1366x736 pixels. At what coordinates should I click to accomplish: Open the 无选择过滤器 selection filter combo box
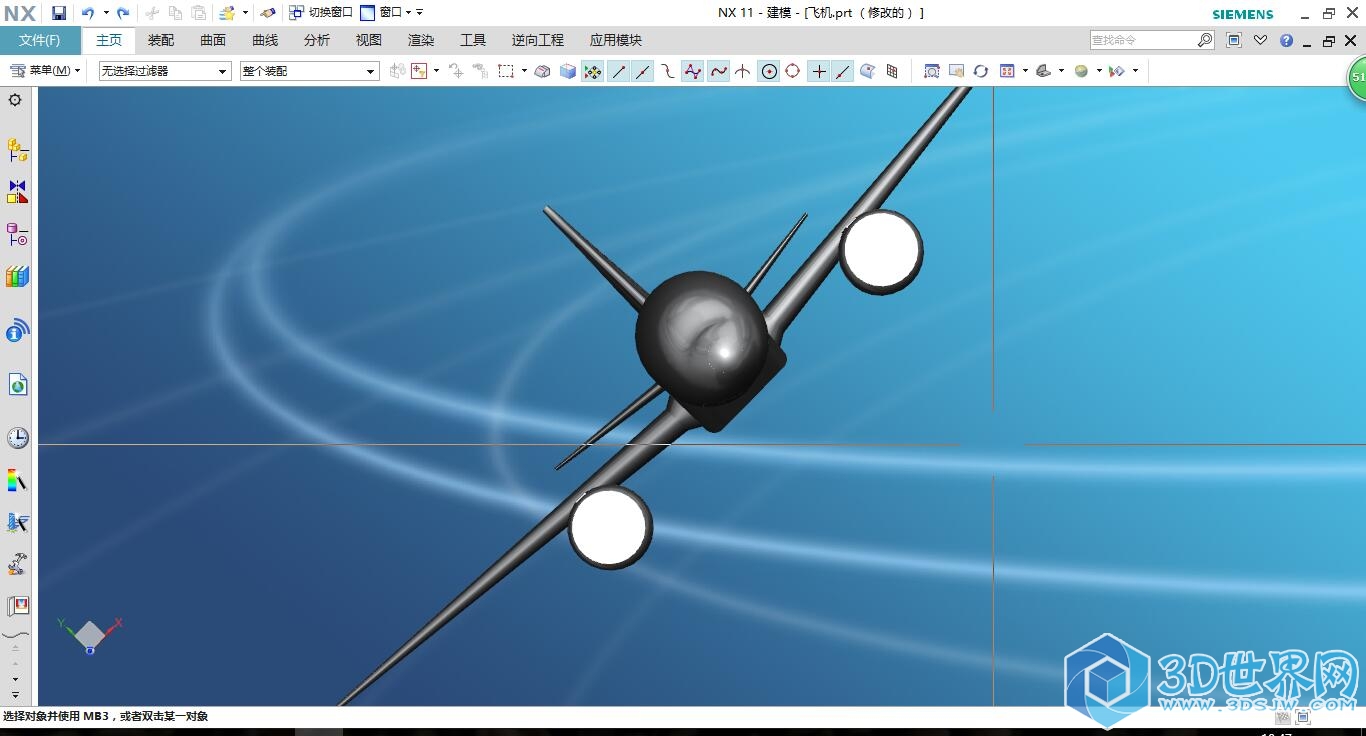pyautogui.click(x=165, y=71)
